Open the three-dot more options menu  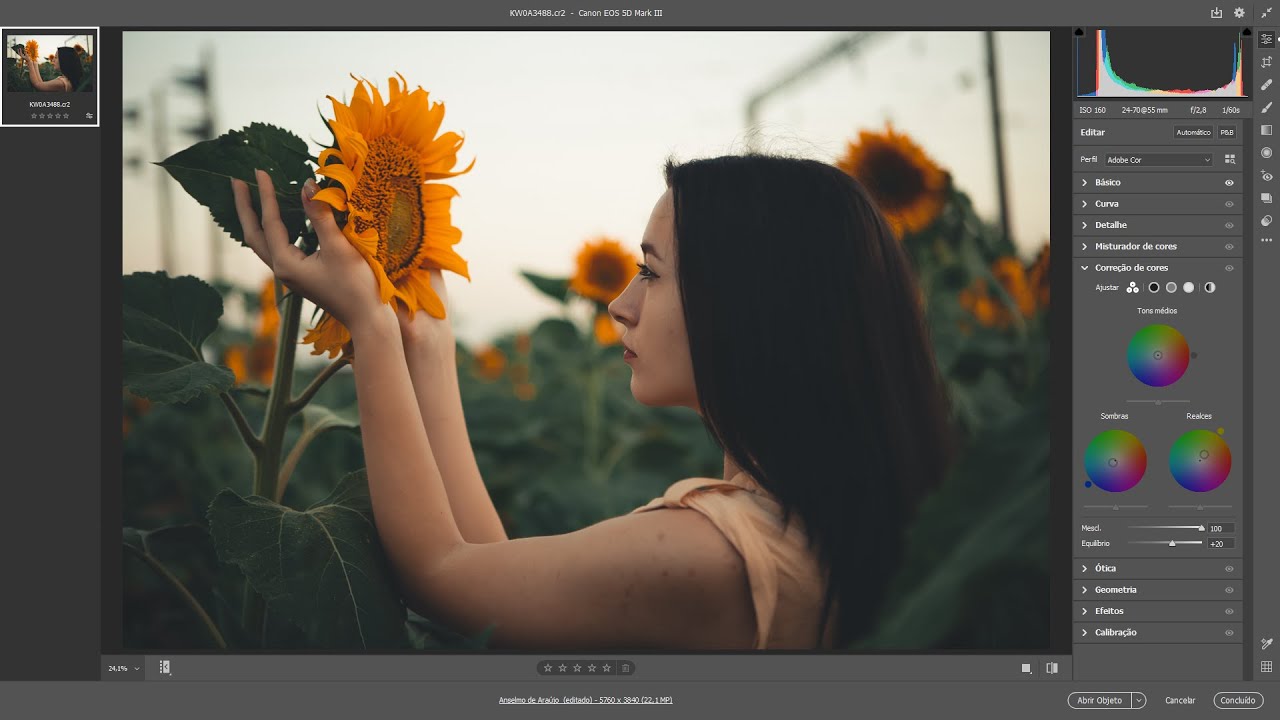pyautogui.click(x=1266, y=240)
